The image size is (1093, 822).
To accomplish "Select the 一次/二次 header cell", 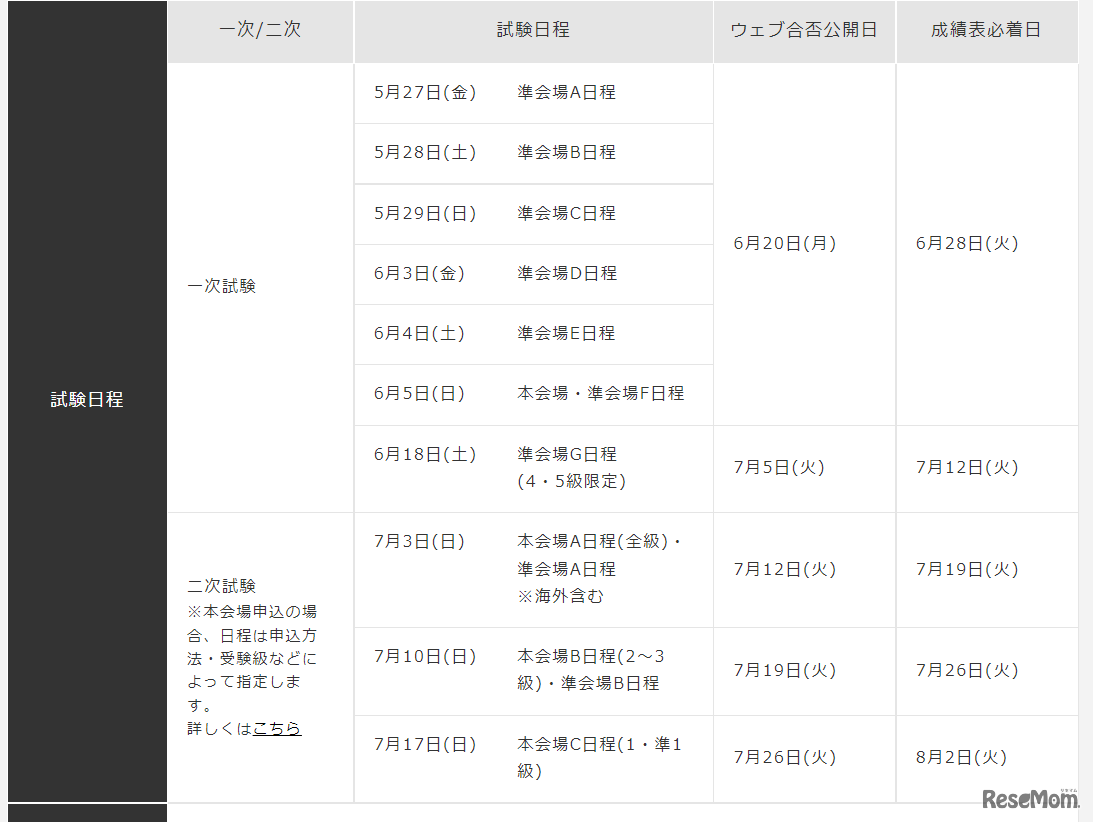I will click(x=259, y=31).
